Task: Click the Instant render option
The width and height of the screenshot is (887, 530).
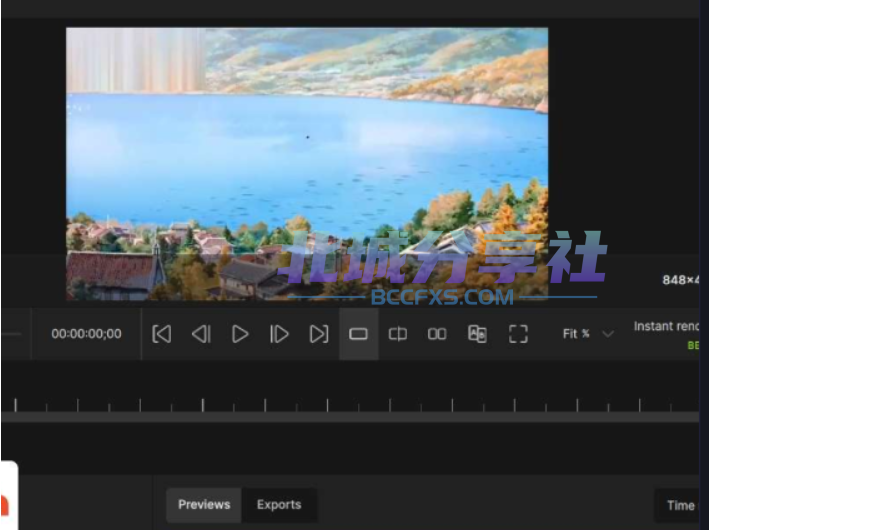Action: pos(666,326)
